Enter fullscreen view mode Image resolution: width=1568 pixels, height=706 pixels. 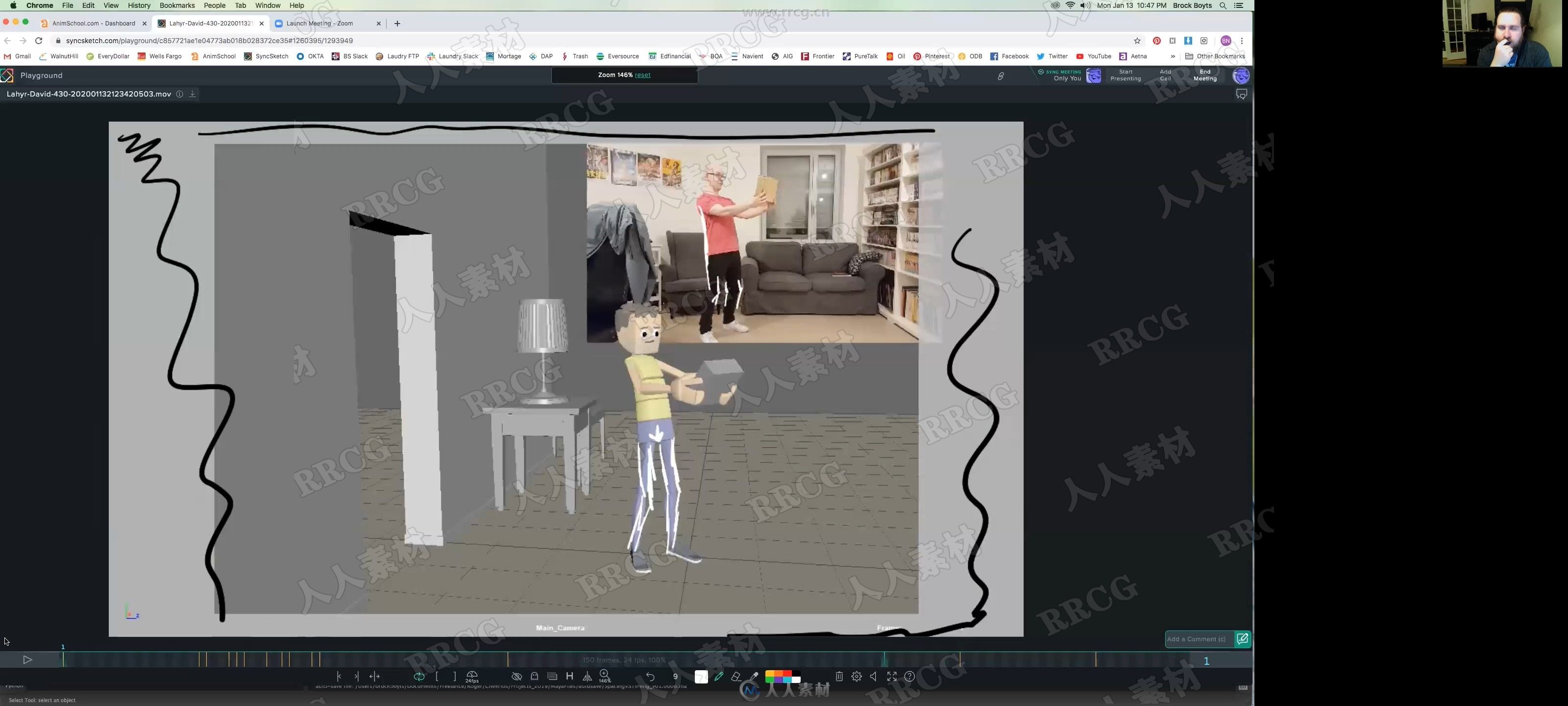[x=892, y=676]
